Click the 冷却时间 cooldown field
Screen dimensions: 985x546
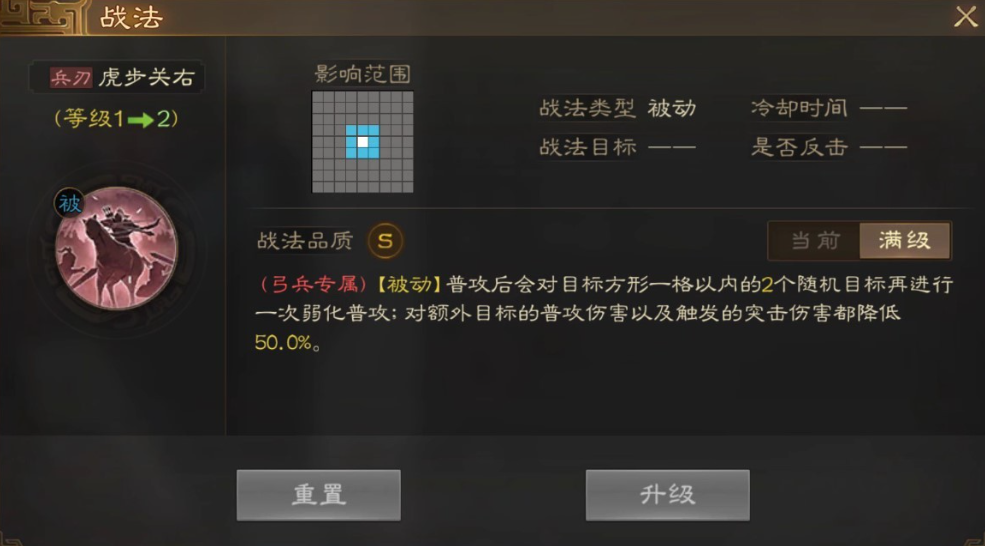click(x=829, y=109)
